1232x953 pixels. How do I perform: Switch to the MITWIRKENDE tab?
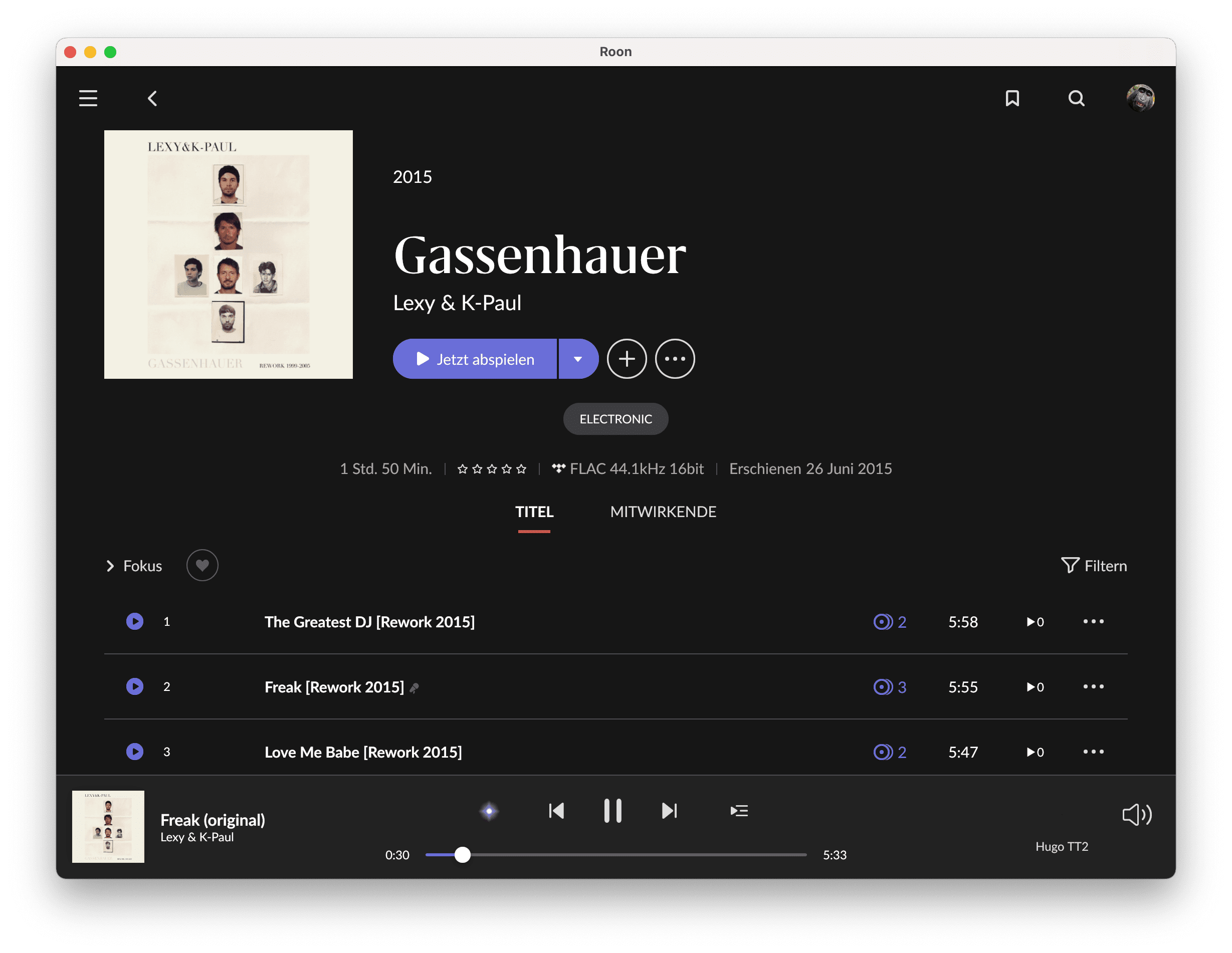663,512
